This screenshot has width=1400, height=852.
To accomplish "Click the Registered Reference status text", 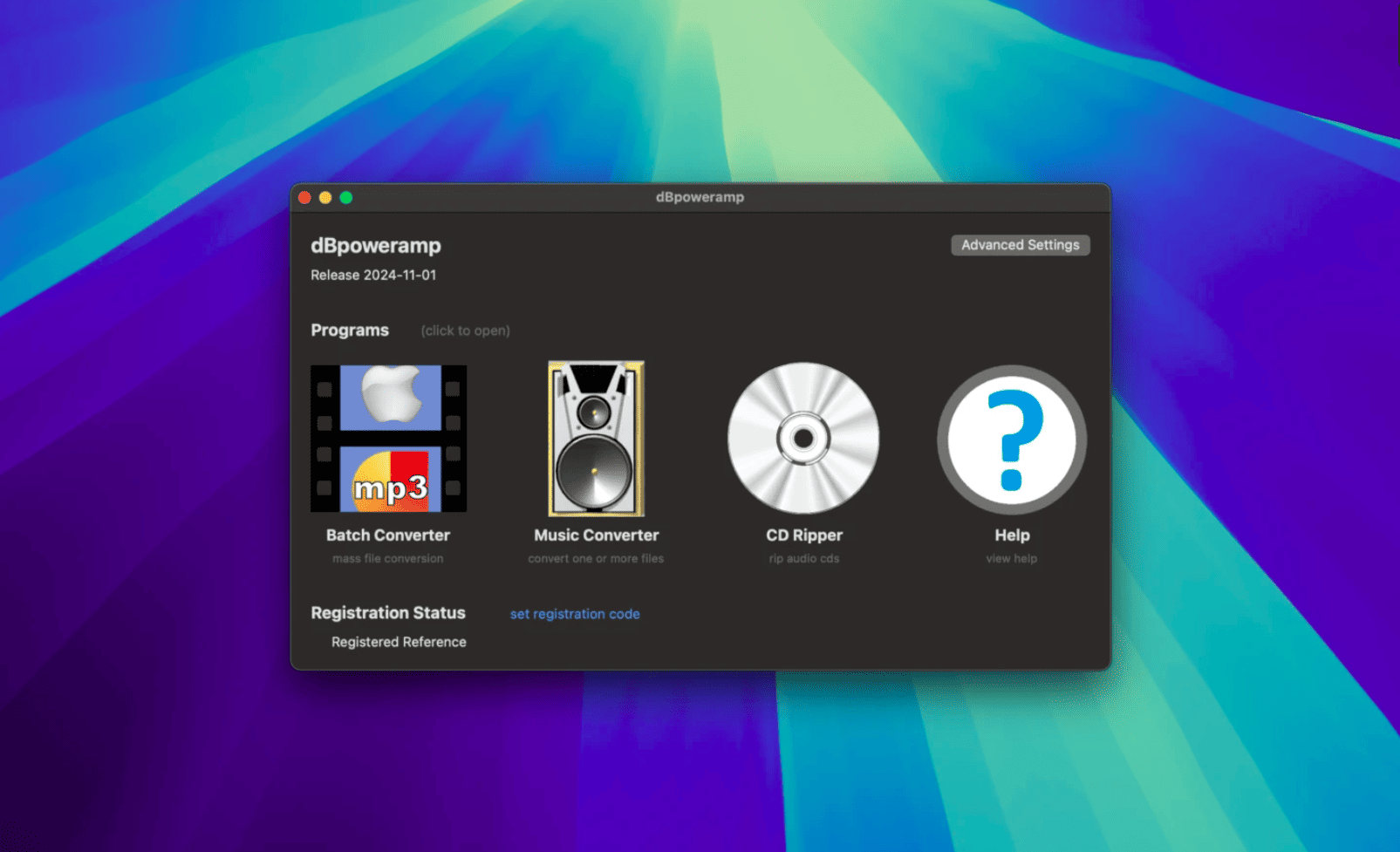I will pos(399,642).
